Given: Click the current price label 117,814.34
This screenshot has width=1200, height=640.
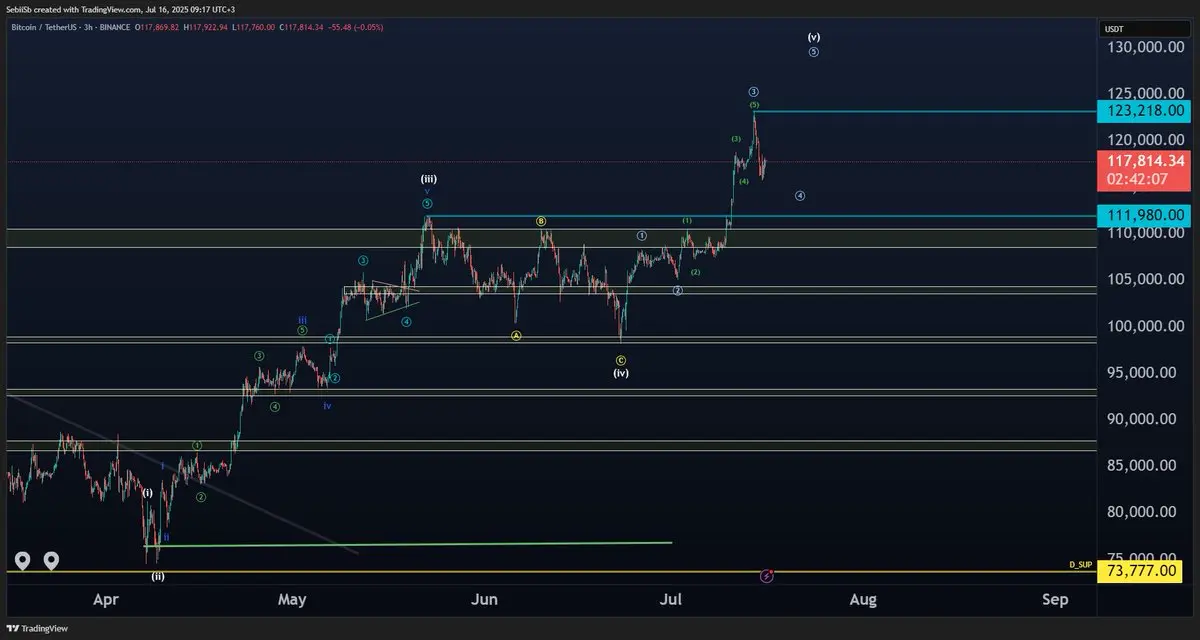Looking at the screenshot, I should click(x=1144, y=161).
